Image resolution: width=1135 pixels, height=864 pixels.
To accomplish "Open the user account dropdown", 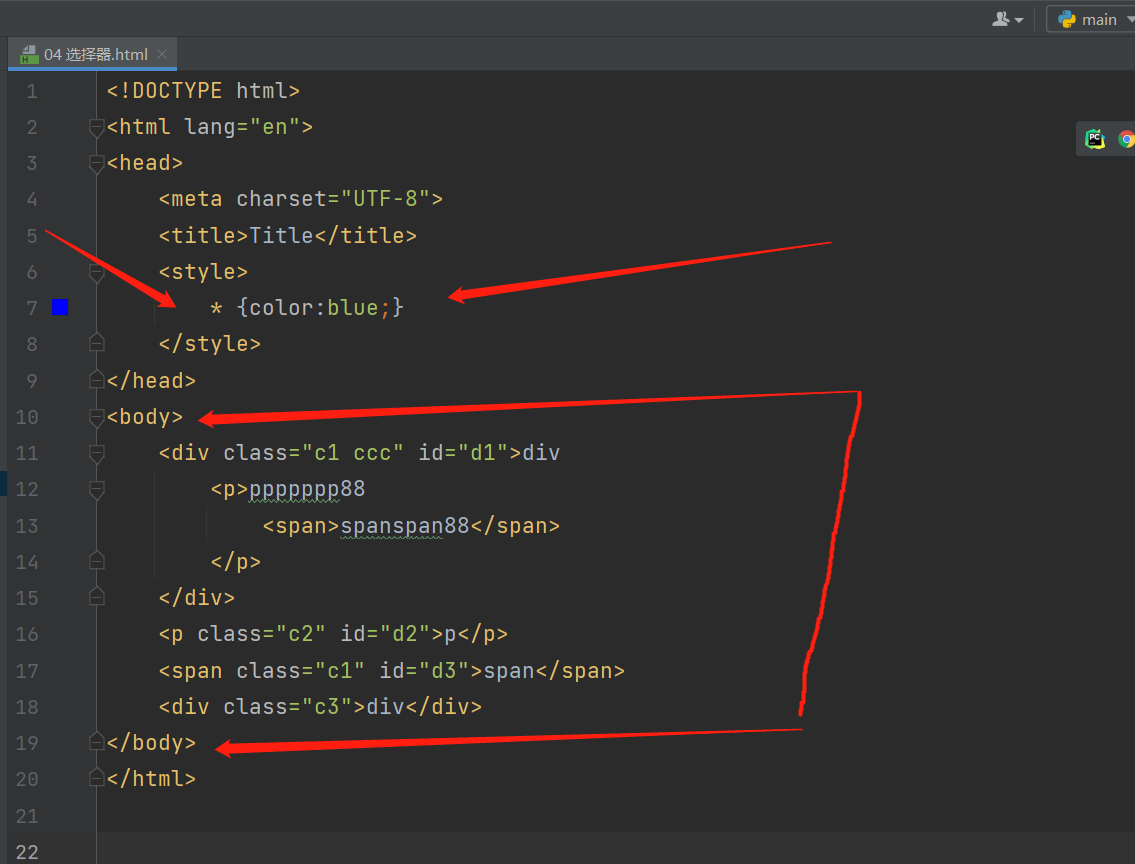I will pyautogui.click(x=1007, y=20).
